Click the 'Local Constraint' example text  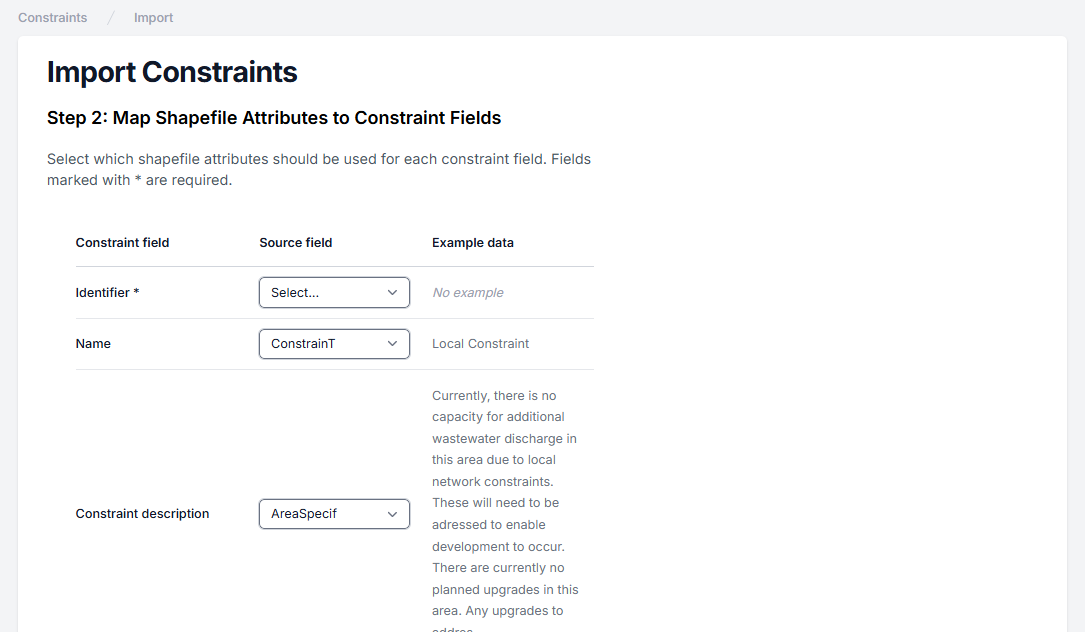pos(480,344)
